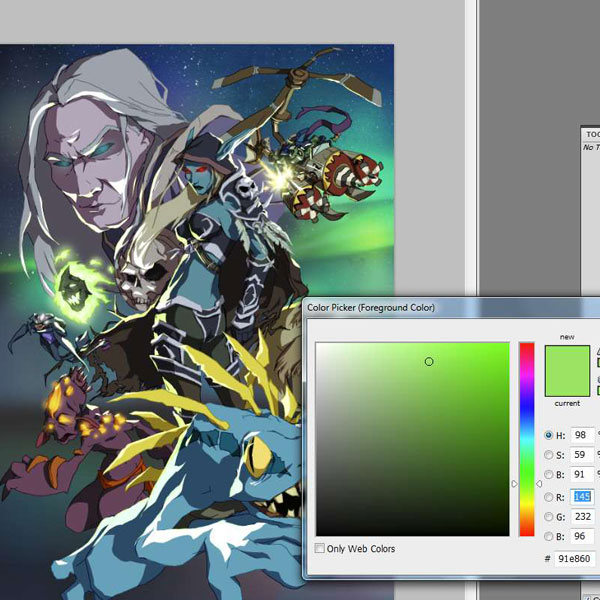Click the right hue slider arrow handle
The width and height of the screenshot is (600, 600).
pos(539,484)
